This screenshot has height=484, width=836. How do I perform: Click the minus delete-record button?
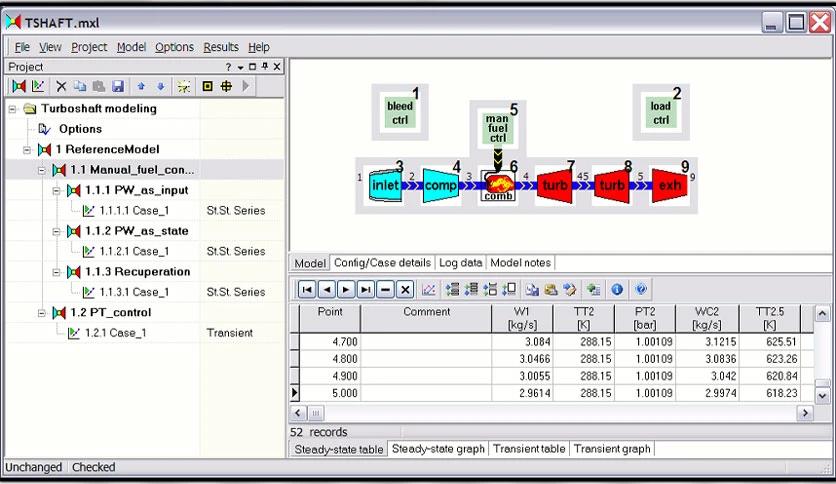coord(385,289)
